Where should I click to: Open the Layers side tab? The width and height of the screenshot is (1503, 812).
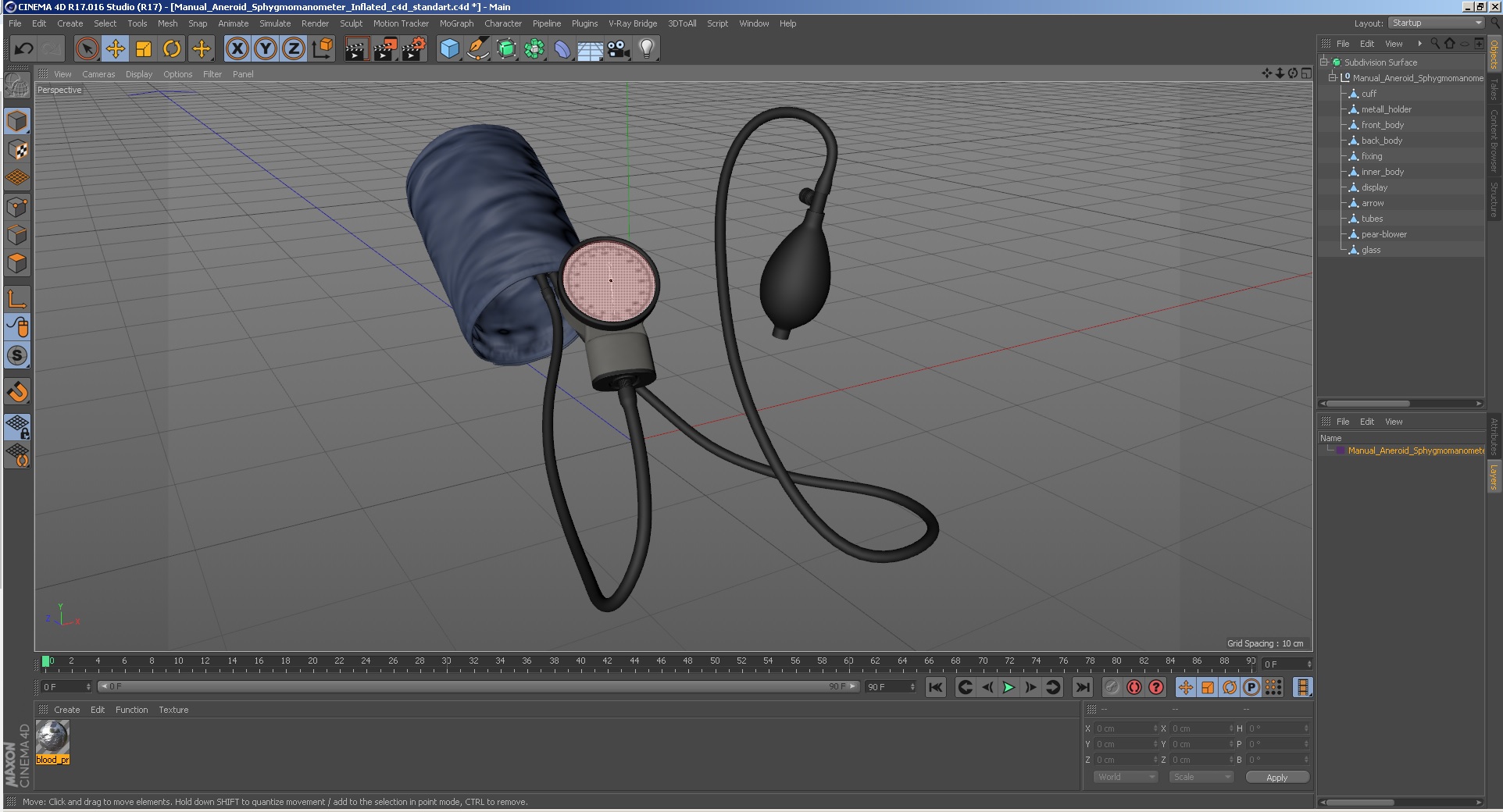(x=1494, y=476)
